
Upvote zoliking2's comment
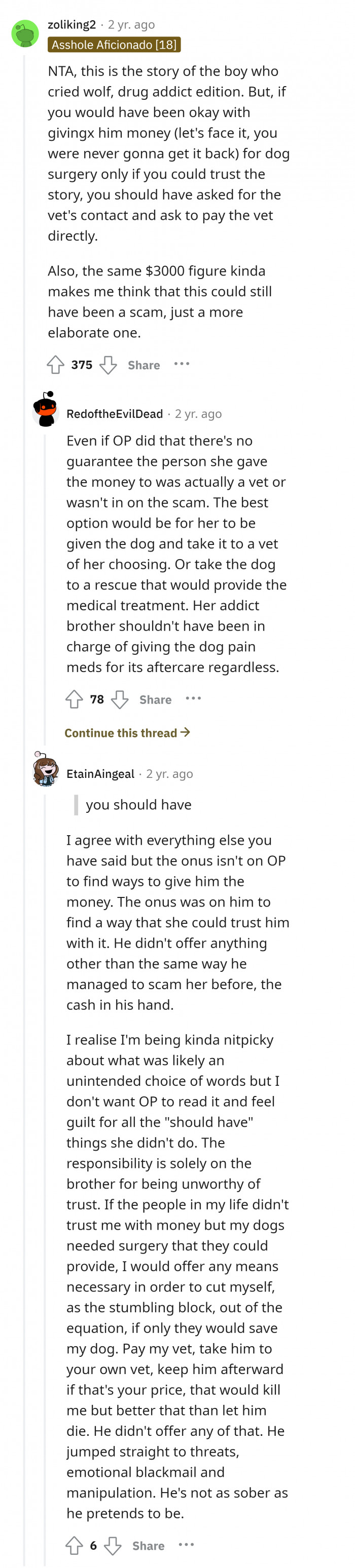coord(55,365)
